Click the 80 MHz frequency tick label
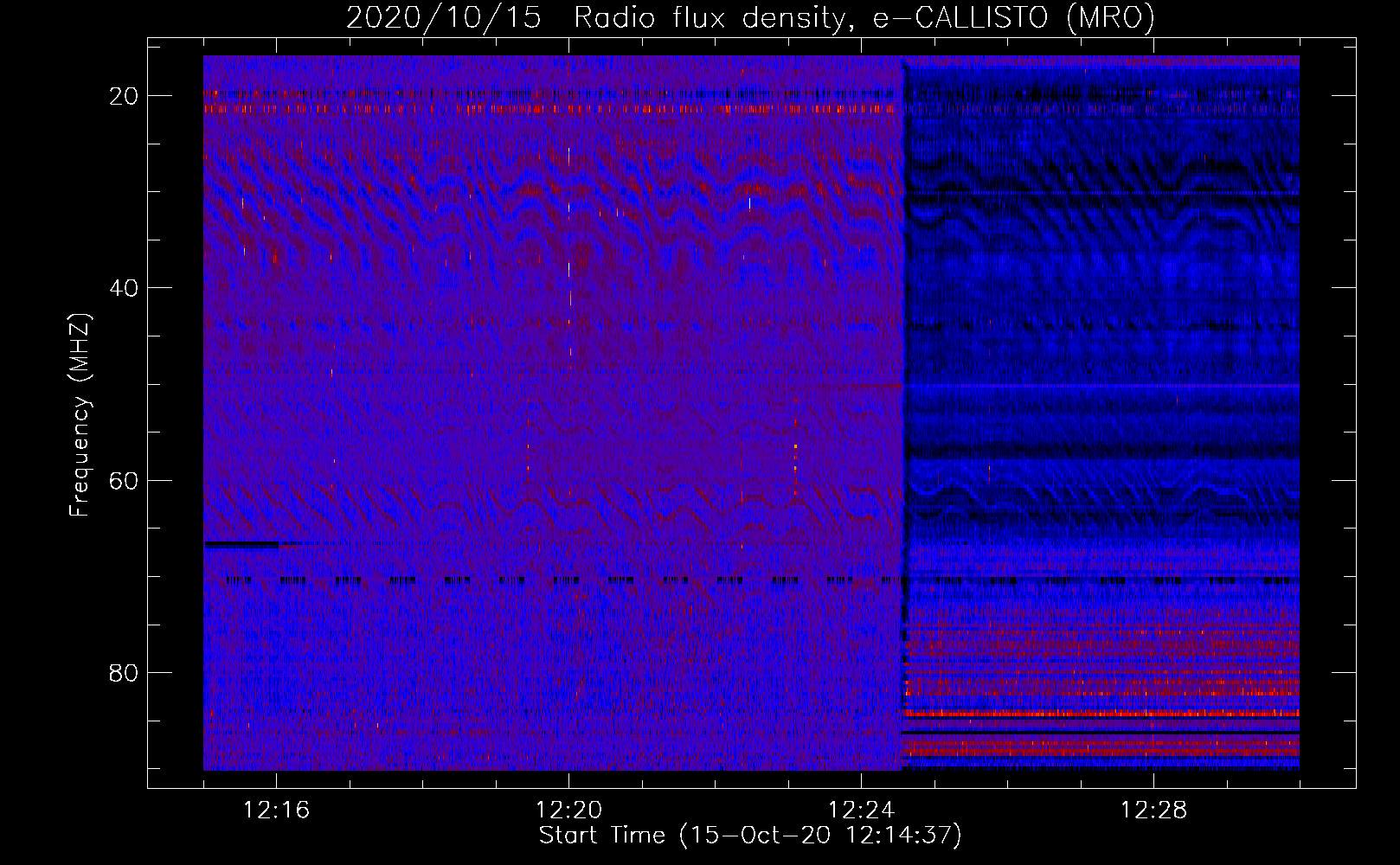1400x865 pixels. point(124,673)
